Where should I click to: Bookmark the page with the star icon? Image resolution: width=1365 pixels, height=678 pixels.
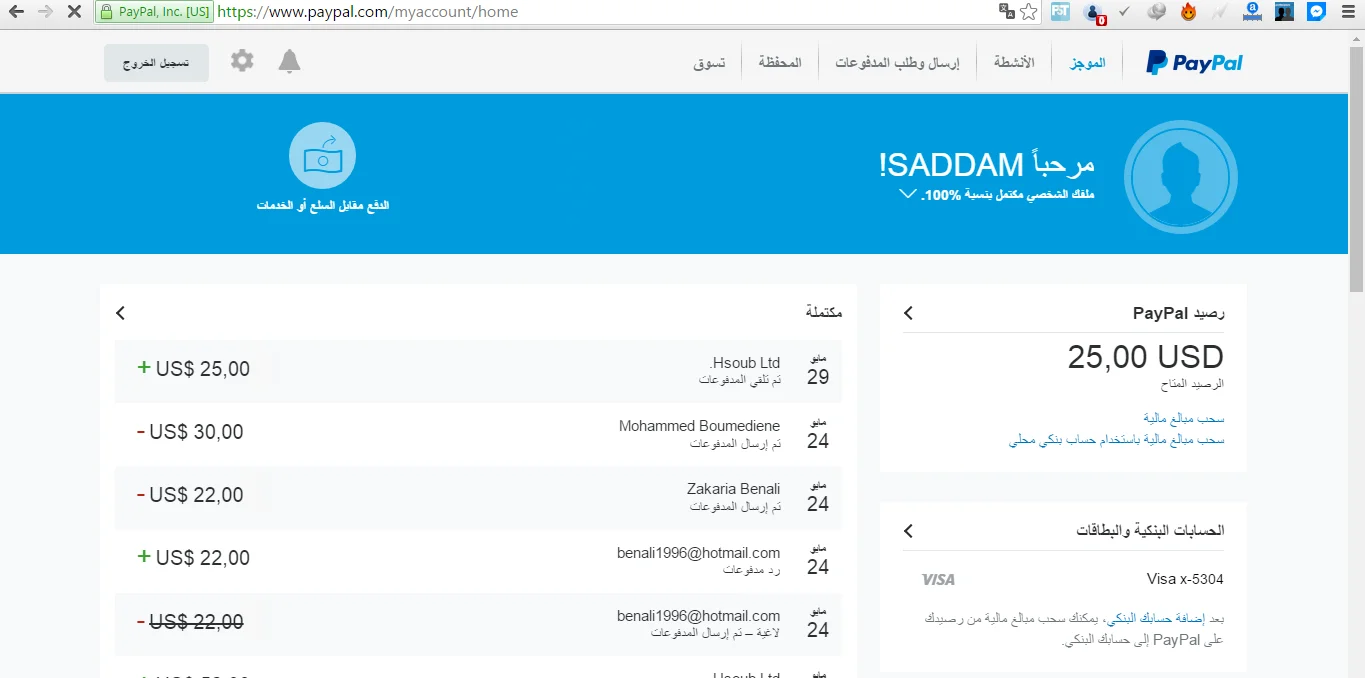click(x=1028, y=12)
